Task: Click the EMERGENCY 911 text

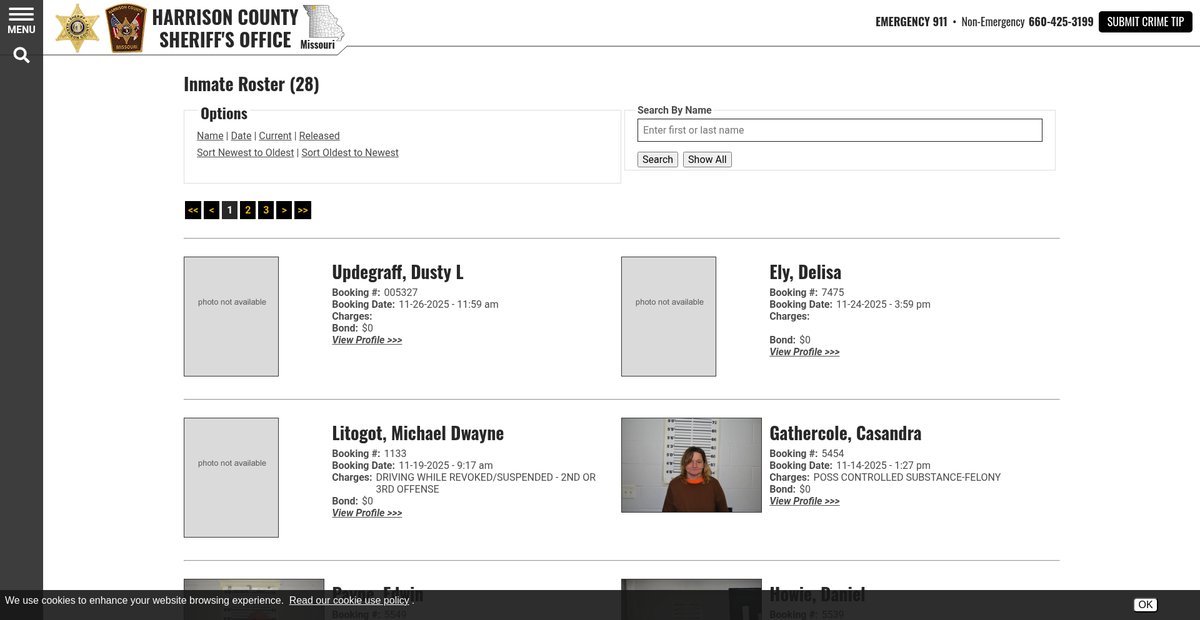Action: tap(911, 22)
